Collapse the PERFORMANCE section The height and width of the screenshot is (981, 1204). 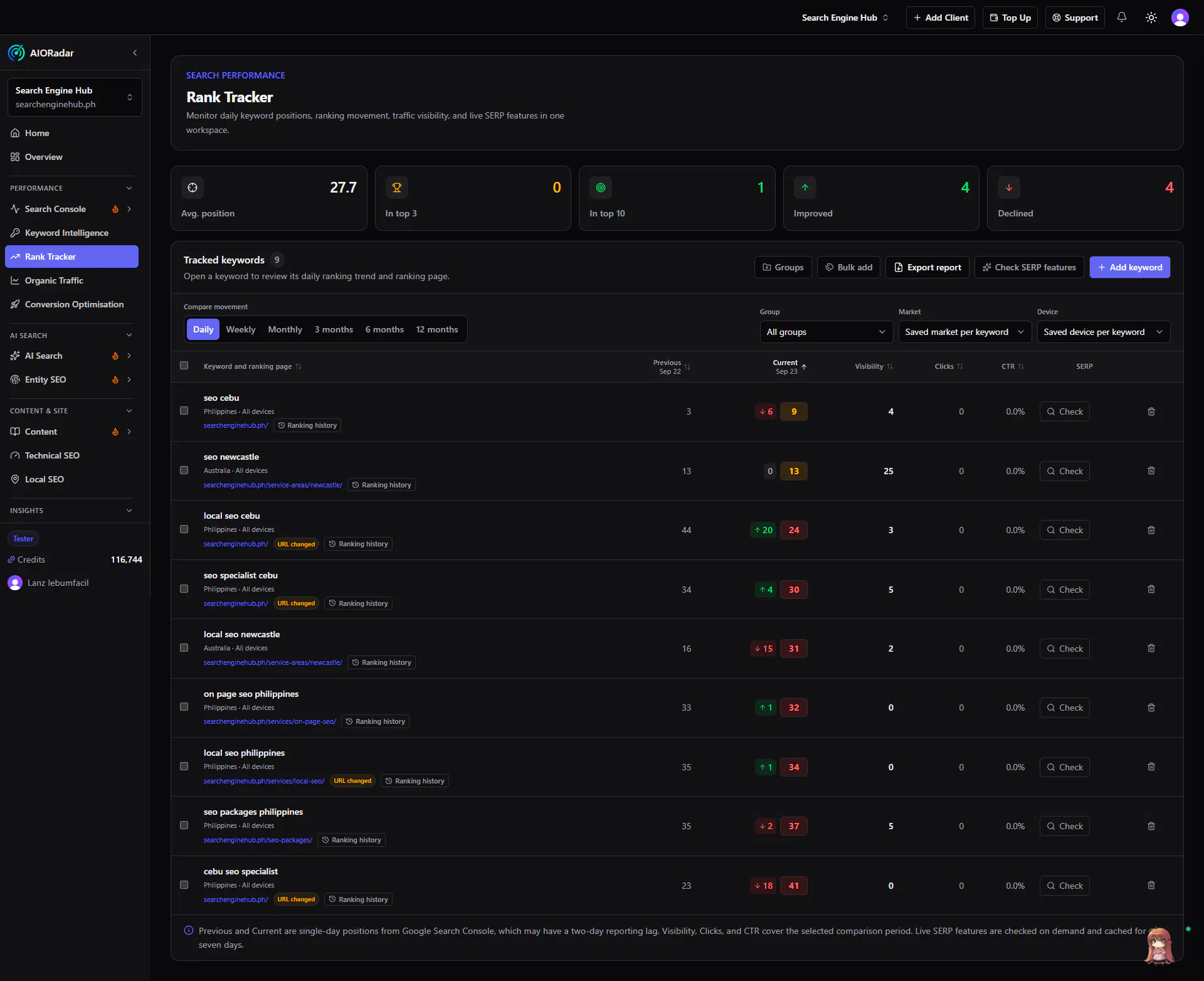click(129, 188)
